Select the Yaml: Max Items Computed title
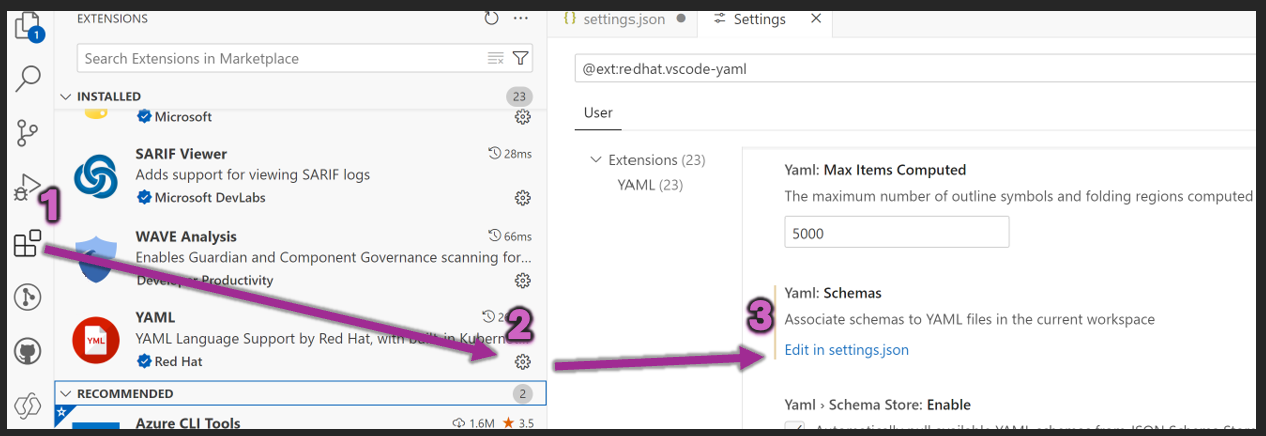Viewport: 1266px width, 436px height. pos(875,170)
